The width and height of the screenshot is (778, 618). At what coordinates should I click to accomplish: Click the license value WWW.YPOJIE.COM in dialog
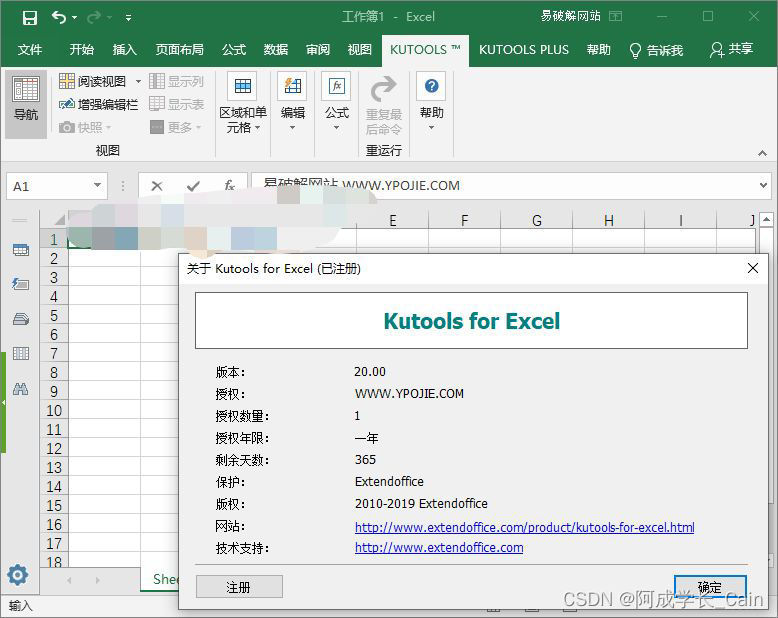(409, 394)
